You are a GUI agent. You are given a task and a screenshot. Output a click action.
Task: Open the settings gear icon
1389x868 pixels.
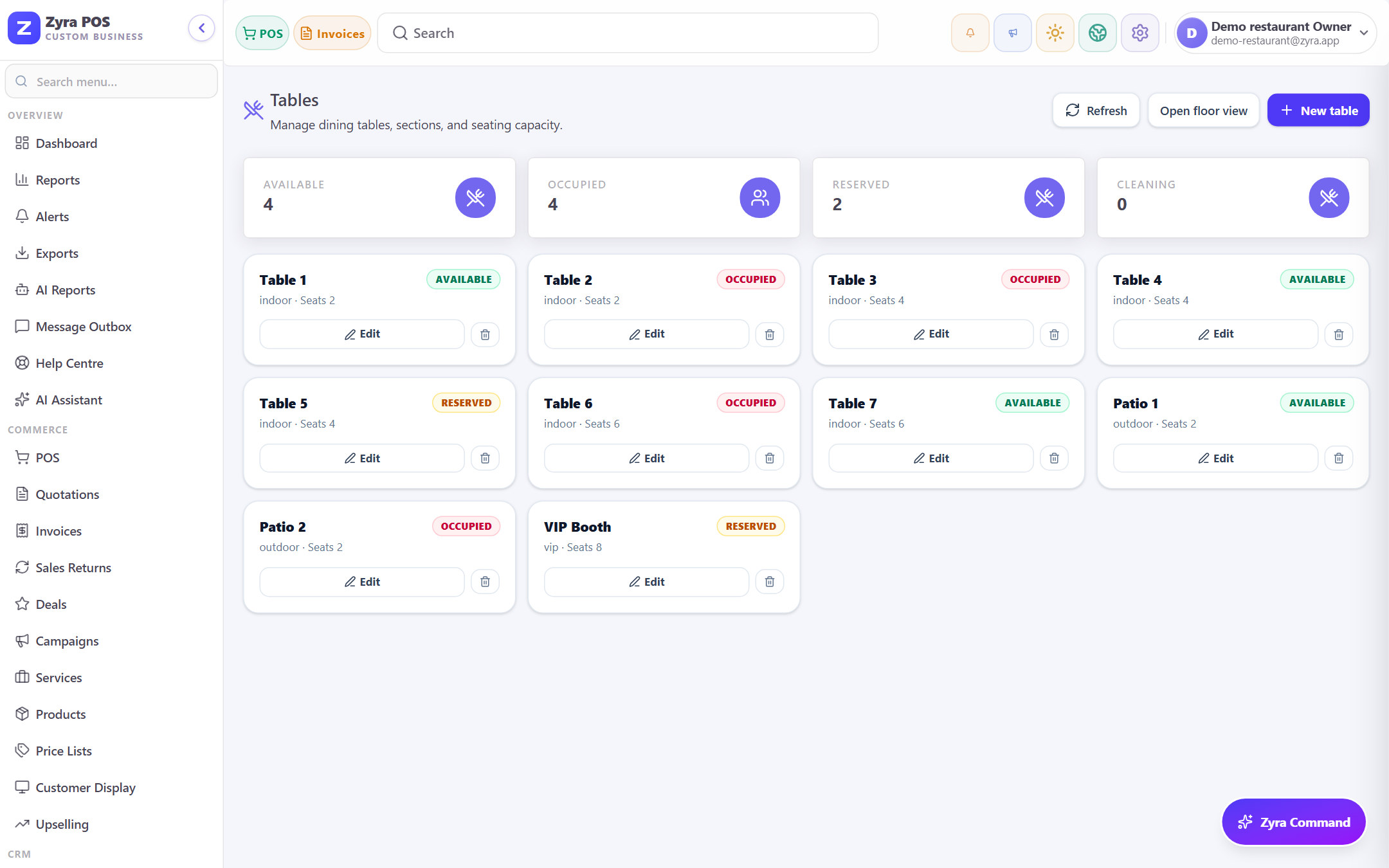(1140, 33)
